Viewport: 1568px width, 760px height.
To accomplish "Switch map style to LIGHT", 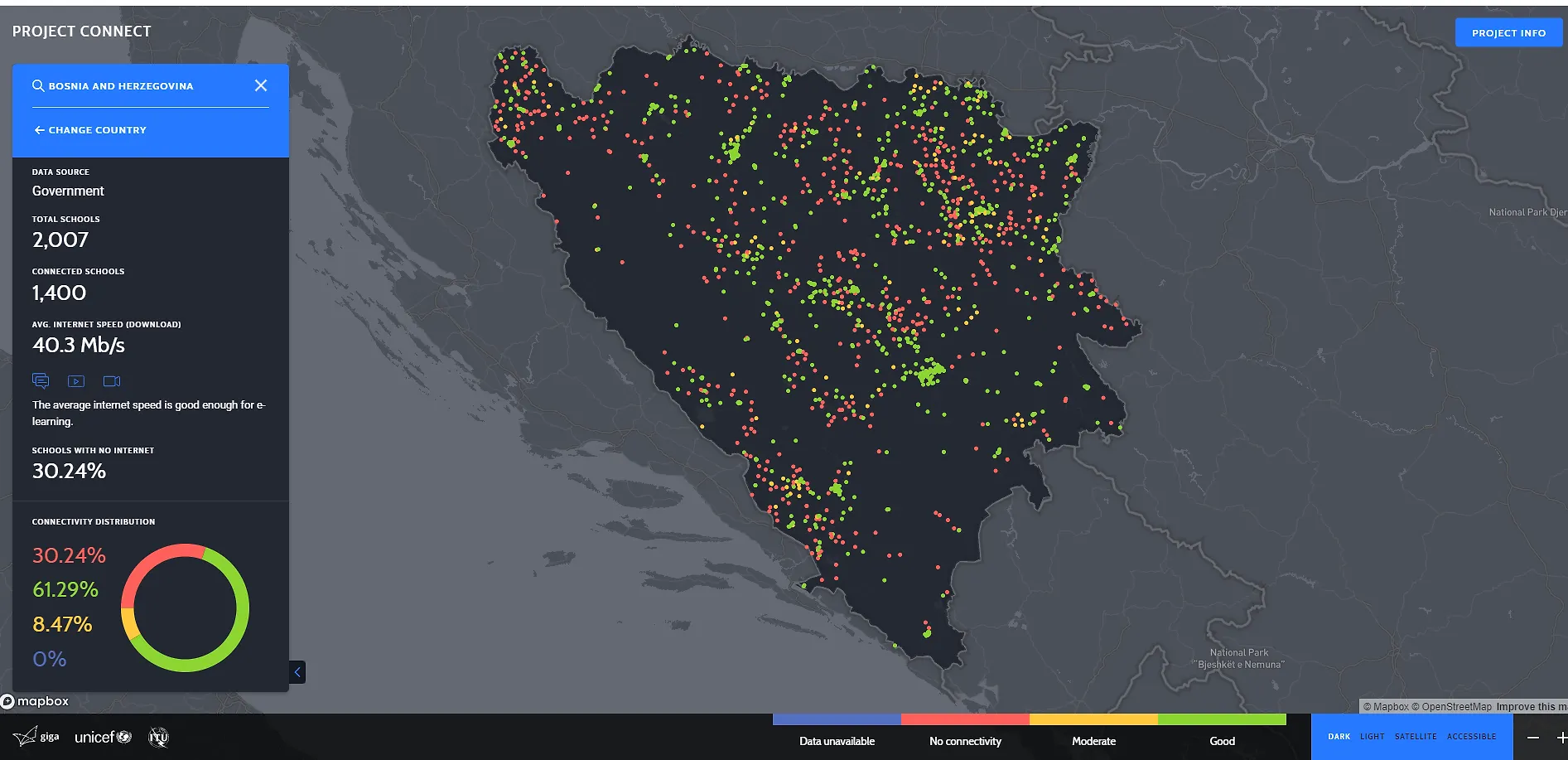I will [1372, 736].
